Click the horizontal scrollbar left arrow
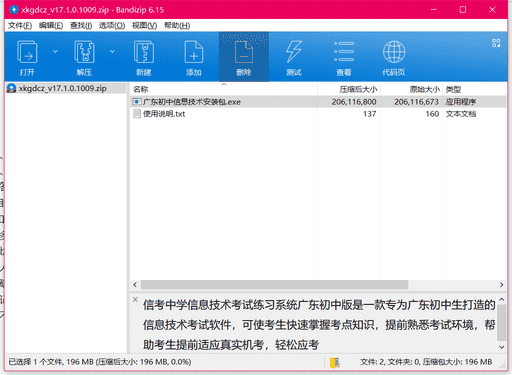This screenshot has width=512, height=375. (x=135, y=285)
